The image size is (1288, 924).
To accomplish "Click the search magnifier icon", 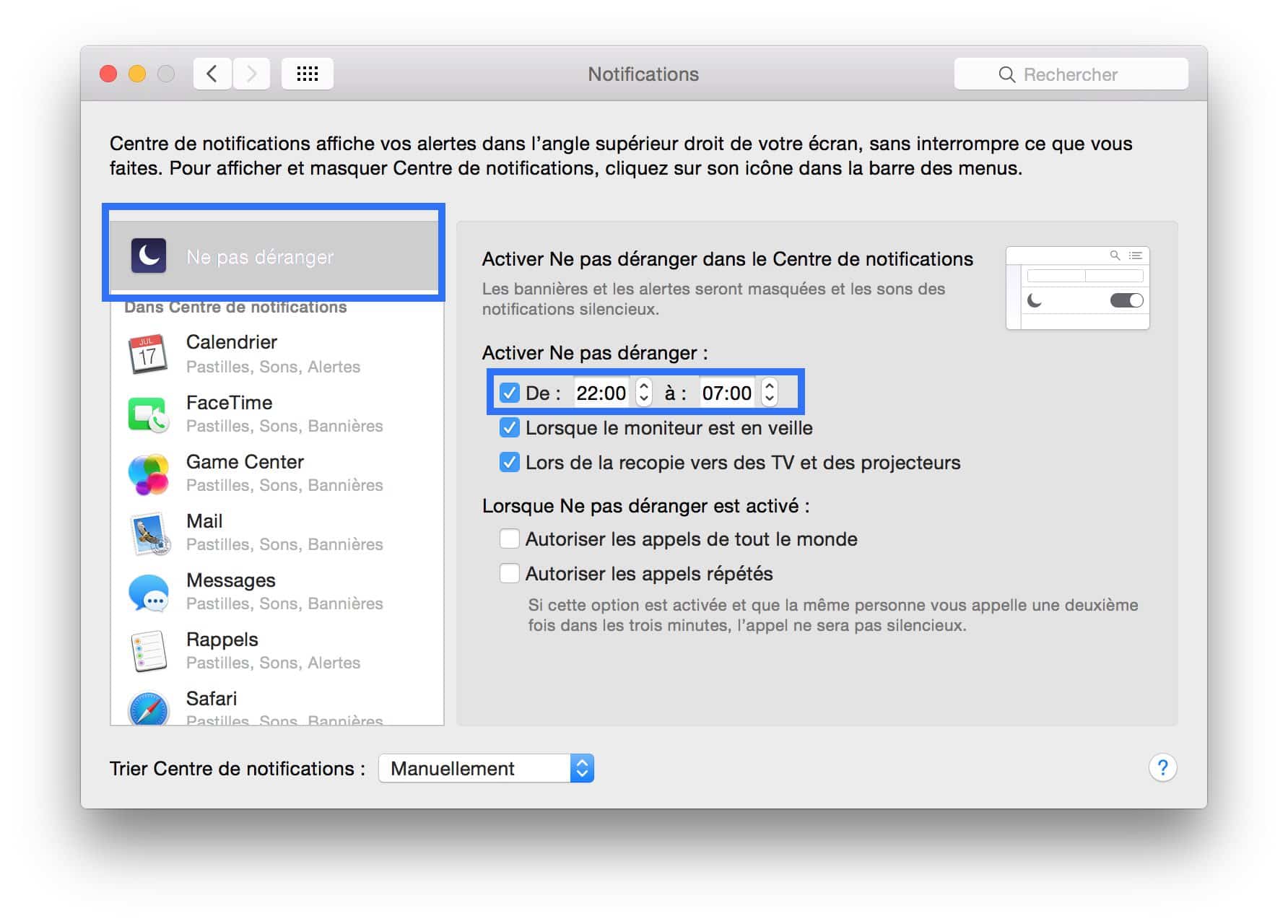I will (x=1006, y=74).
